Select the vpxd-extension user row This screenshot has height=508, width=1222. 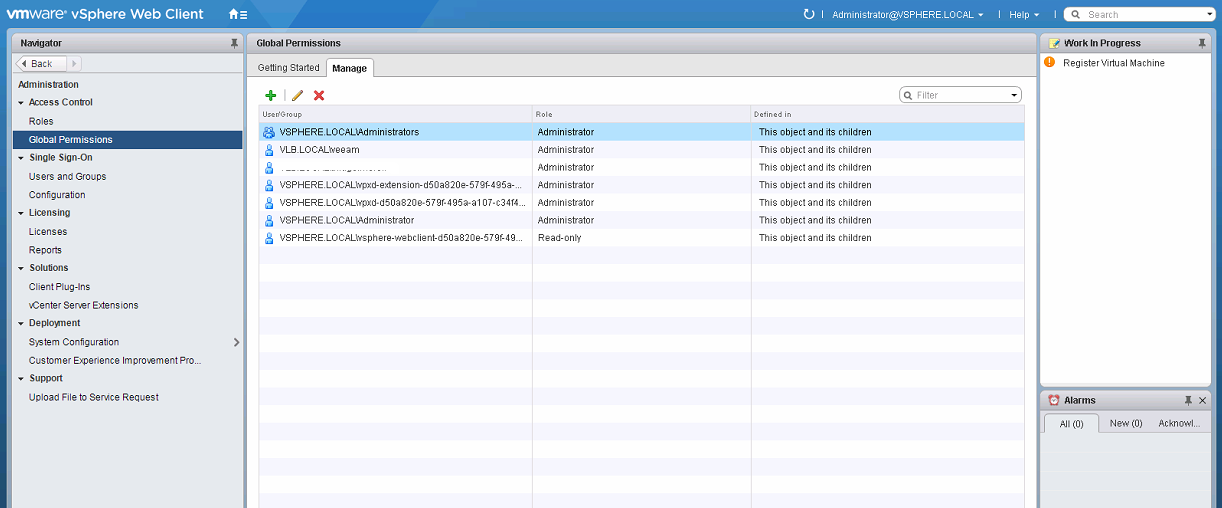click(x=641, y=185)
